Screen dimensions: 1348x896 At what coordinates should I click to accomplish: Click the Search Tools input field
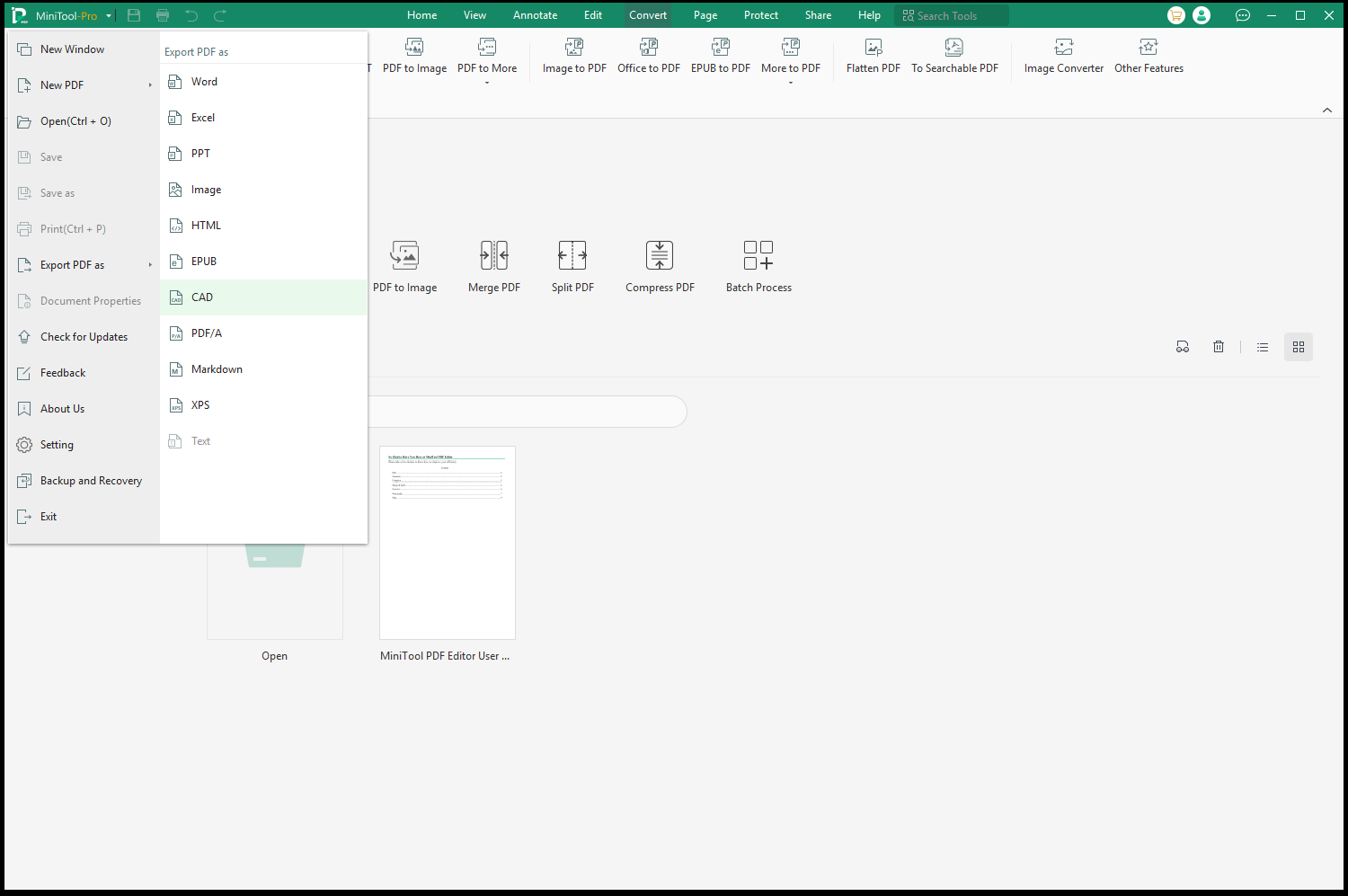(952, 15)
